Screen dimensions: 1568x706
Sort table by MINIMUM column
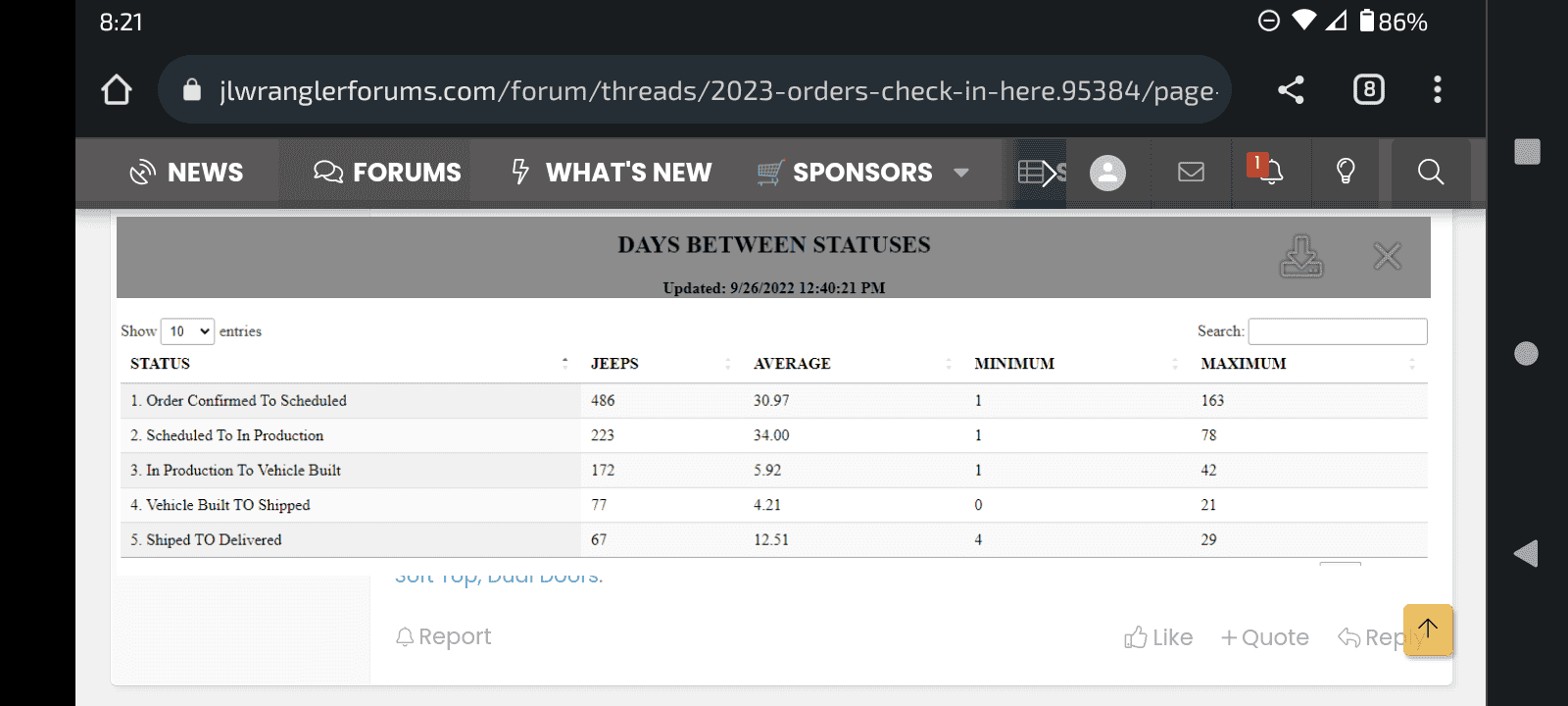1076,364
